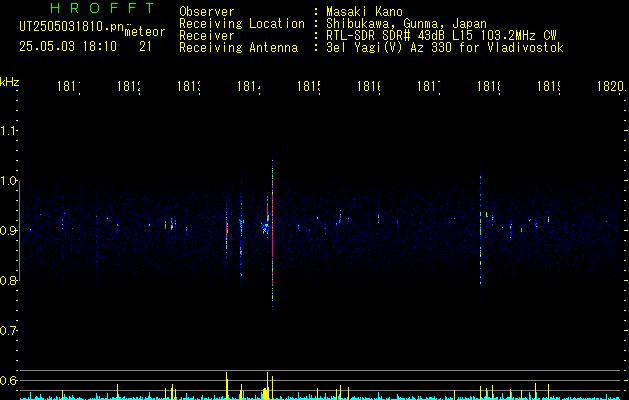The width and height of the screenshot is (629, 400).
Task: Click the meteor count value 21
Action: (145, 47)
